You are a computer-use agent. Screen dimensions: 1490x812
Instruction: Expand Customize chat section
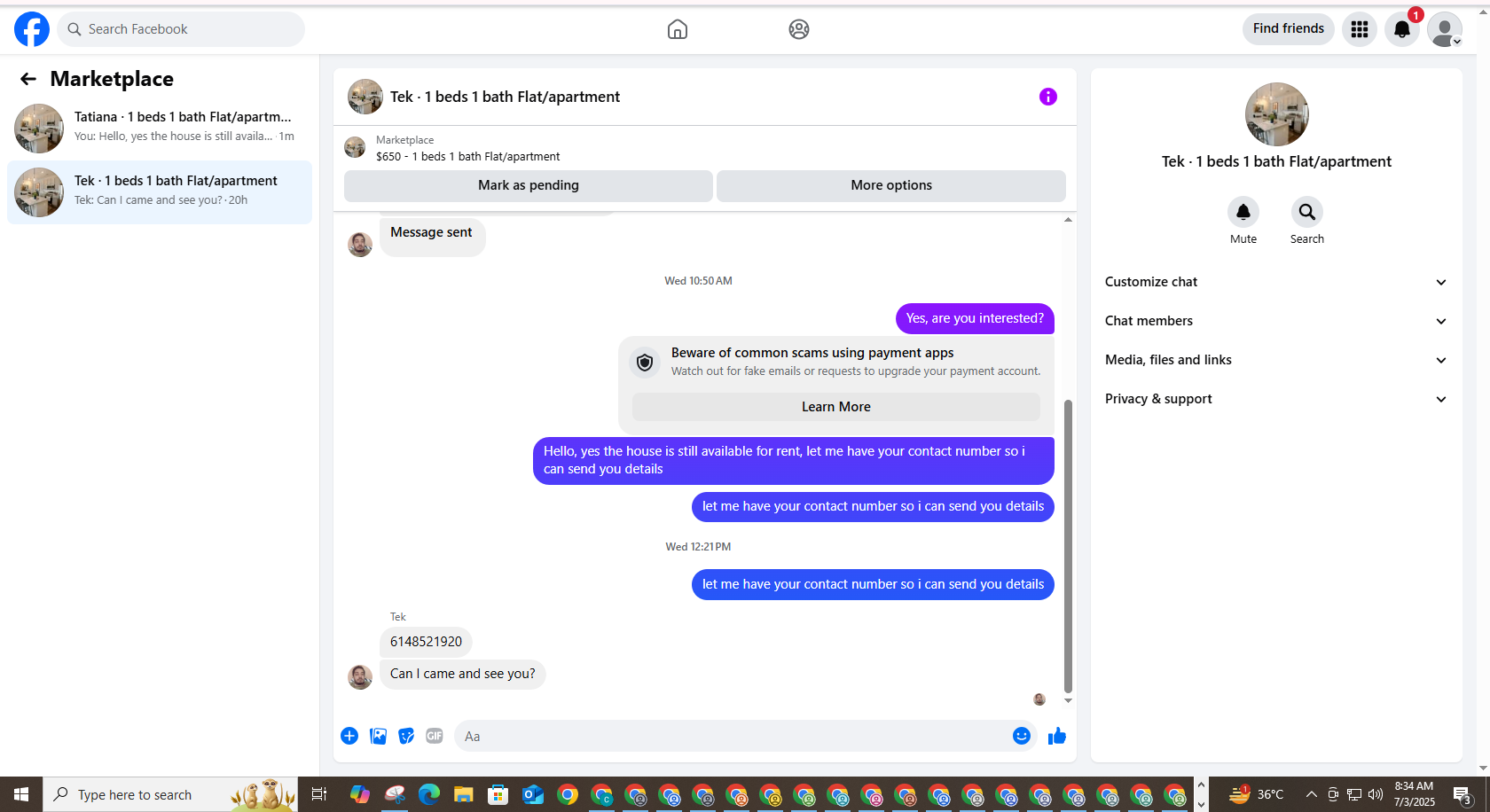tap(1276, 282)
